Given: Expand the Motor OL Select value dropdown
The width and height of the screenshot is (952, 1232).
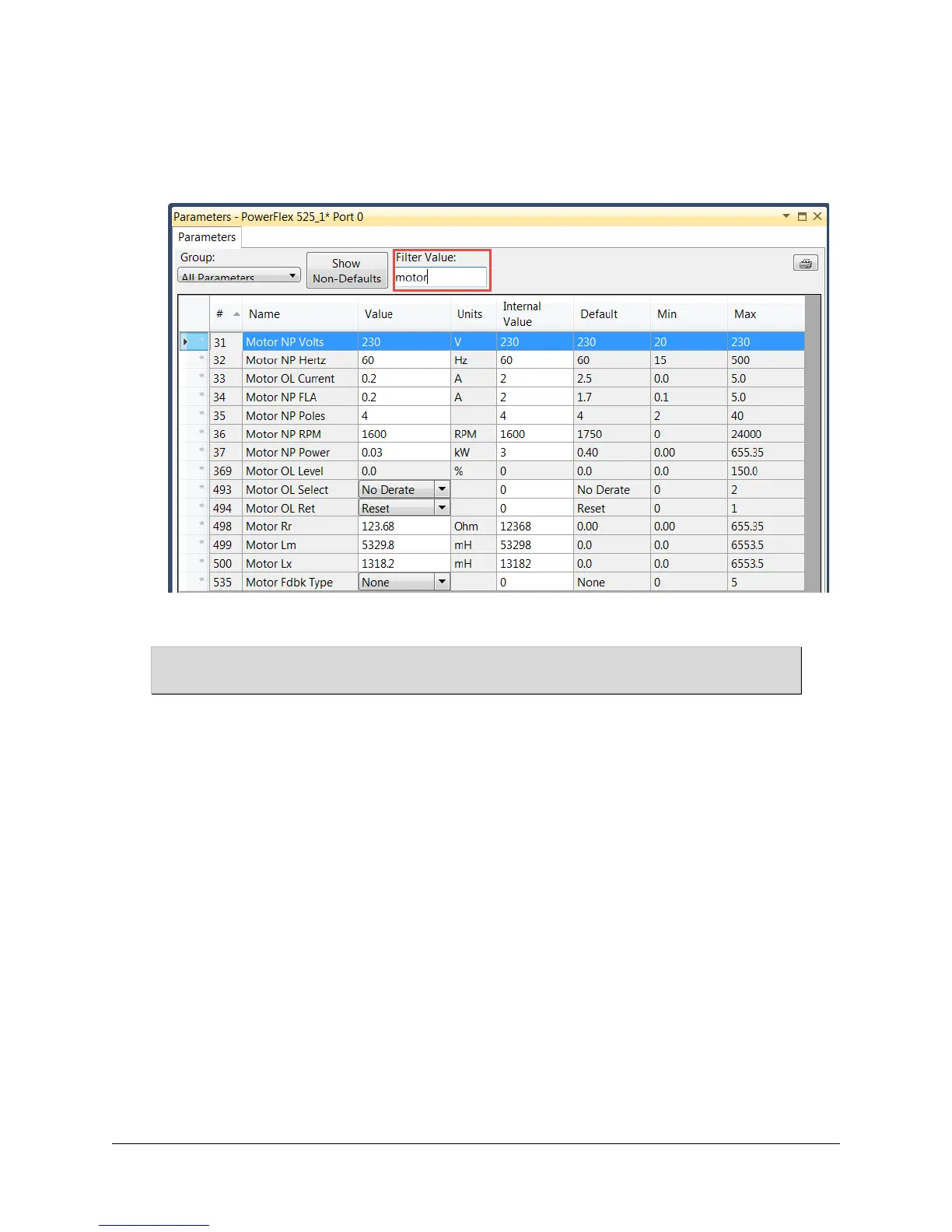Looking at the screenshot, I should (x=442, y=489).
